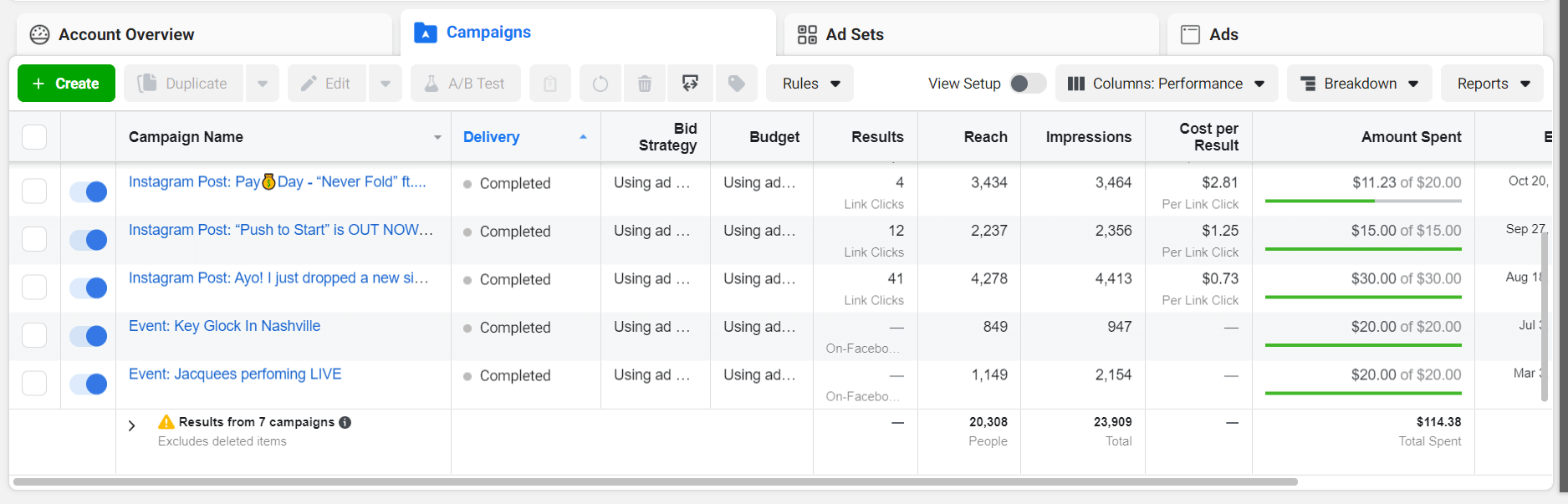1568x504 pixels.
Task: Click the tag label icon
Action: tap(737, 84)
